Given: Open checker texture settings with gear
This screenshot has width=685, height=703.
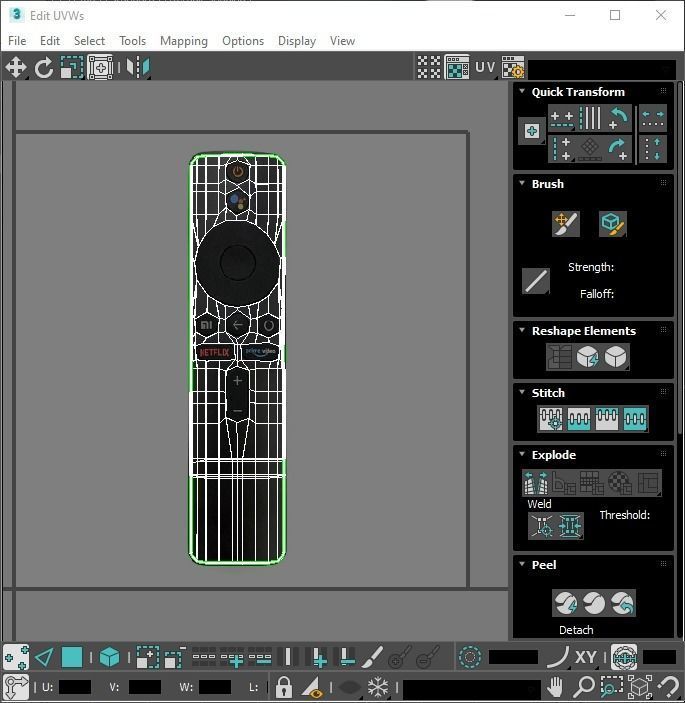Looking at the screenshot, I should click(x=513, y=68).
